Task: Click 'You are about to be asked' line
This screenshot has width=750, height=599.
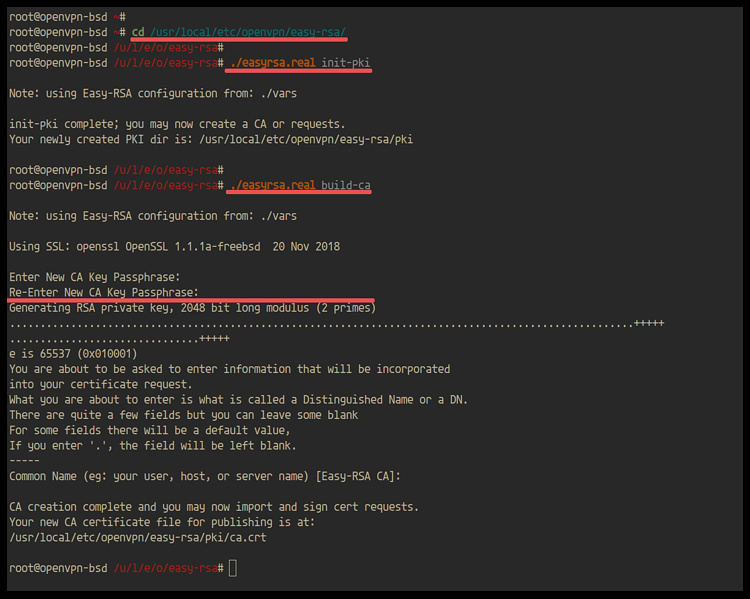Action: [x=229, y=369]
